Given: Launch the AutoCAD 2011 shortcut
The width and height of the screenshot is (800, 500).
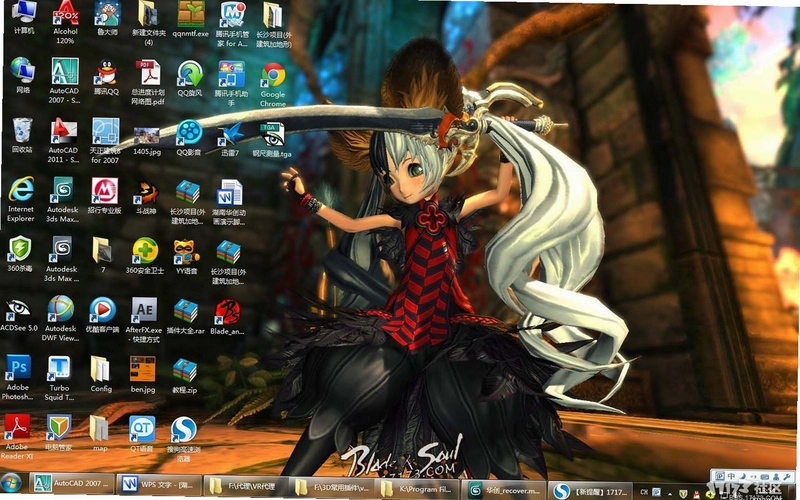Looking at the screenshot, I should (64, 140).
